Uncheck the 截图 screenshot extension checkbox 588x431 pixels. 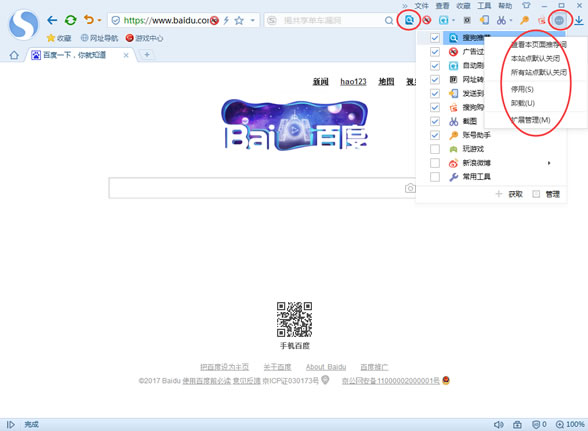click(435, 121)
